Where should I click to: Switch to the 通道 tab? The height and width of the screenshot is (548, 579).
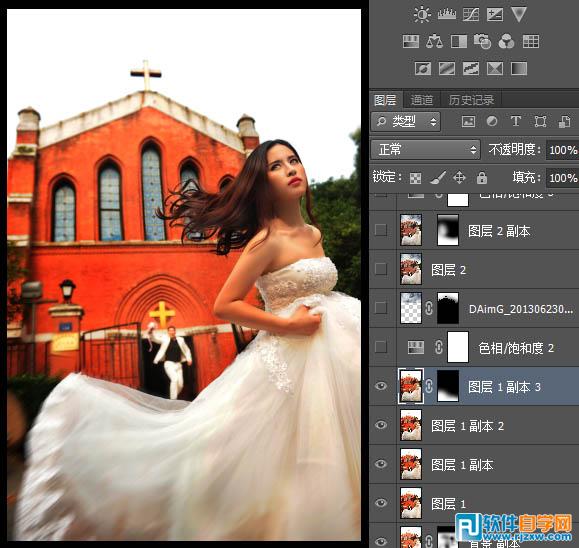tap(421, 100)
